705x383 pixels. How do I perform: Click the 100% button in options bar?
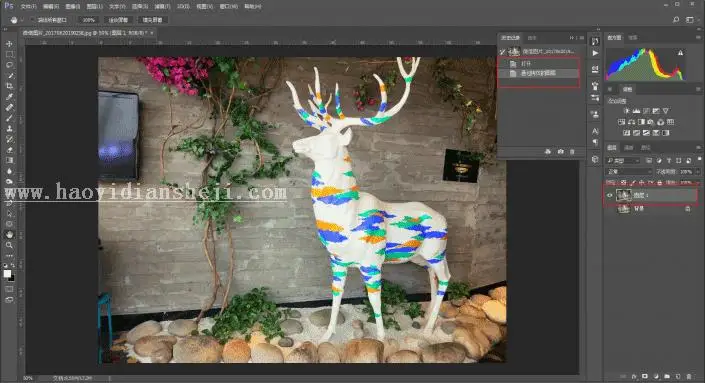coord(89,20)
